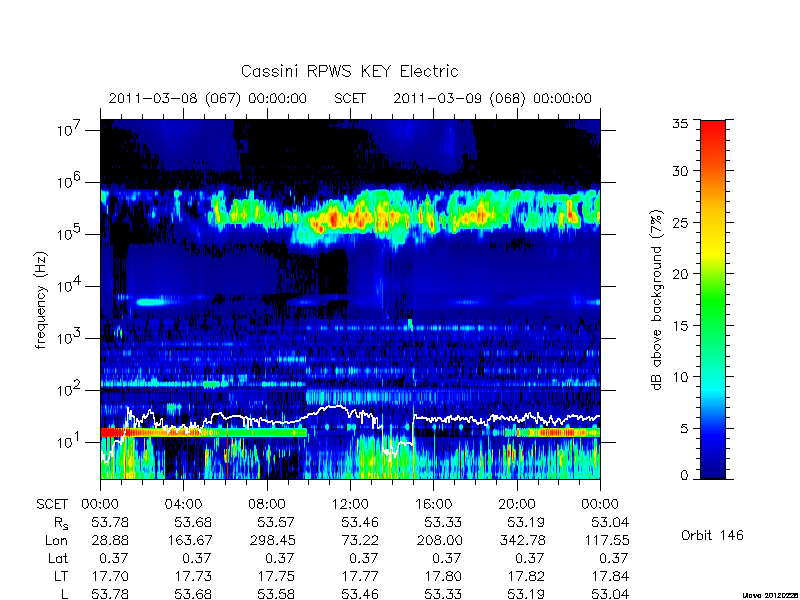This screenshot has height=600, width=800.
Task: Click the Lat value "0.37" under Lon 342.78
Action: [531, 559]
